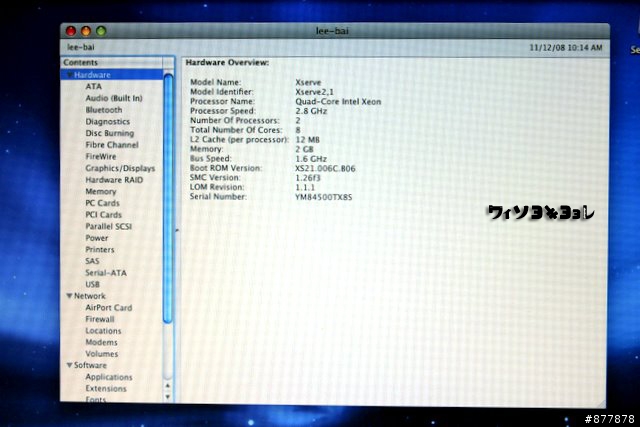The height and width of the screenshot is (427, 640).
Task: Open Printers entry
Action: coord(100,250)
